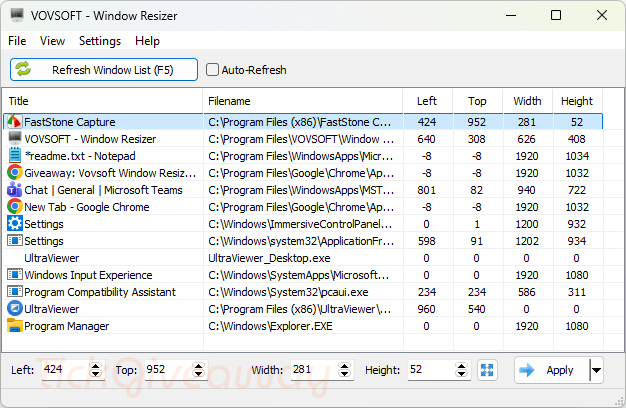This screenshot has width=626, height=408.
Task: Select 'New Tab - Google Chrome' row
Action: [x=303, y=207]
